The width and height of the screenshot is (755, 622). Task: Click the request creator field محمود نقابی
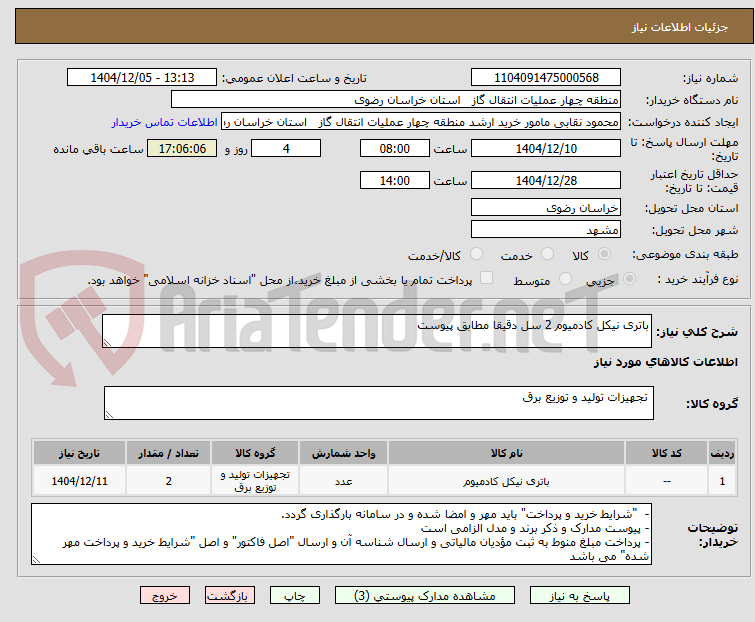click(x=420, y=122)
